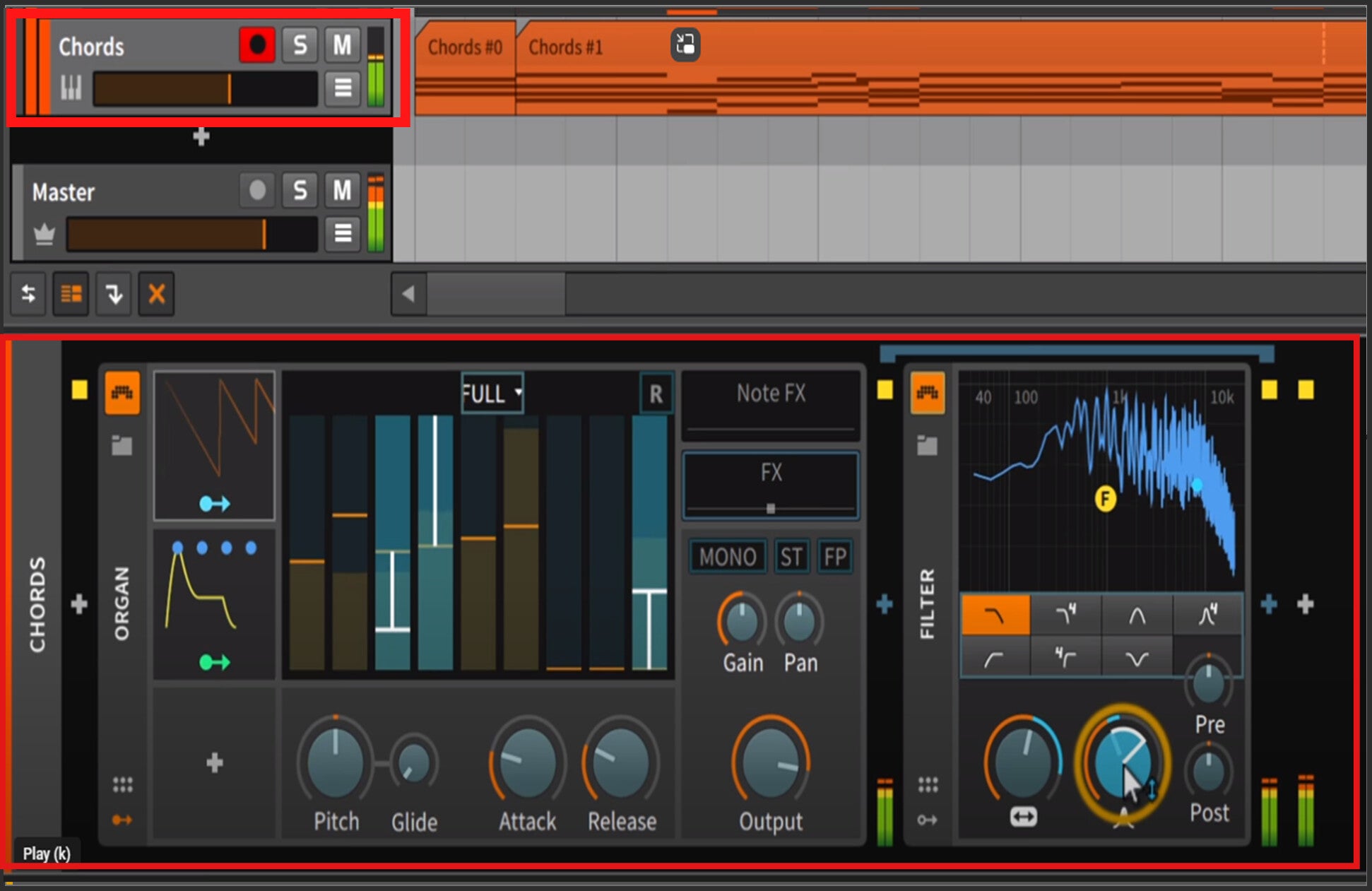
Task: Select the band-pass filter shape icon
Action: point(1136,616)
